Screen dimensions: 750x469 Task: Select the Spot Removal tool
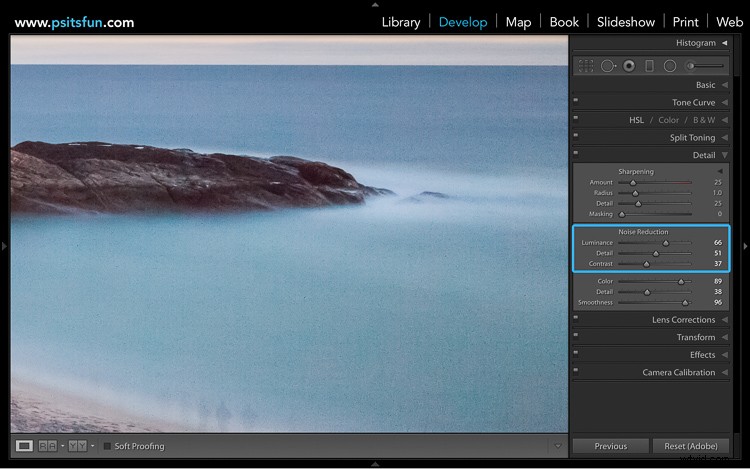point(608,65)
